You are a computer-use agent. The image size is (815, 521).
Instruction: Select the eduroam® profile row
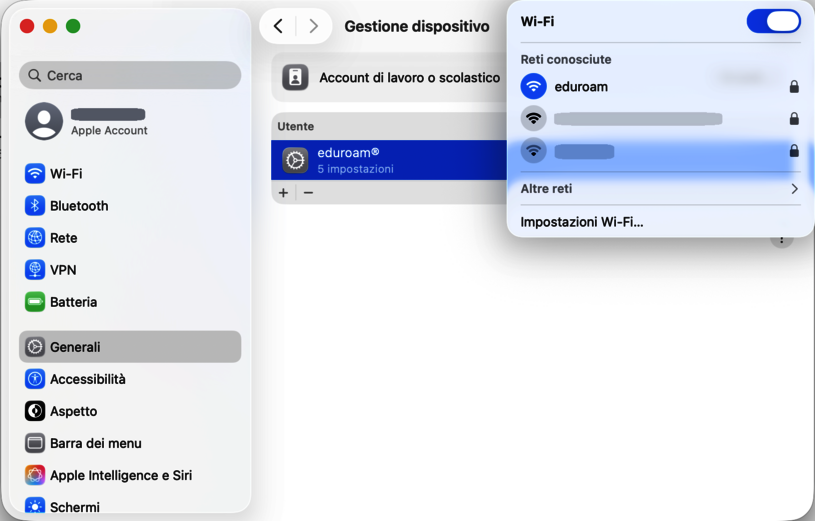(390, 160)
